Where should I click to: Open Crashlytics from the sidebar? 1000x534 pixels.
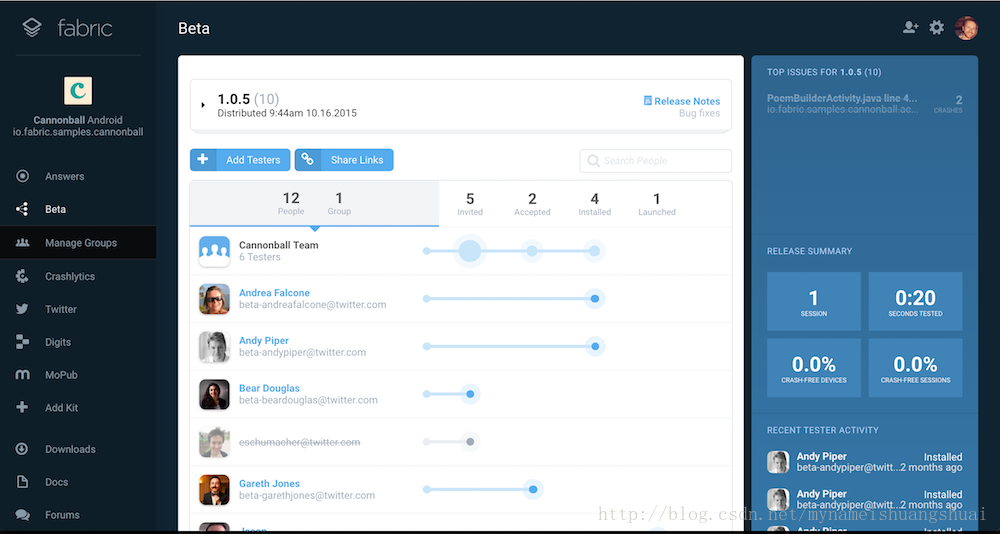[70, 276]
